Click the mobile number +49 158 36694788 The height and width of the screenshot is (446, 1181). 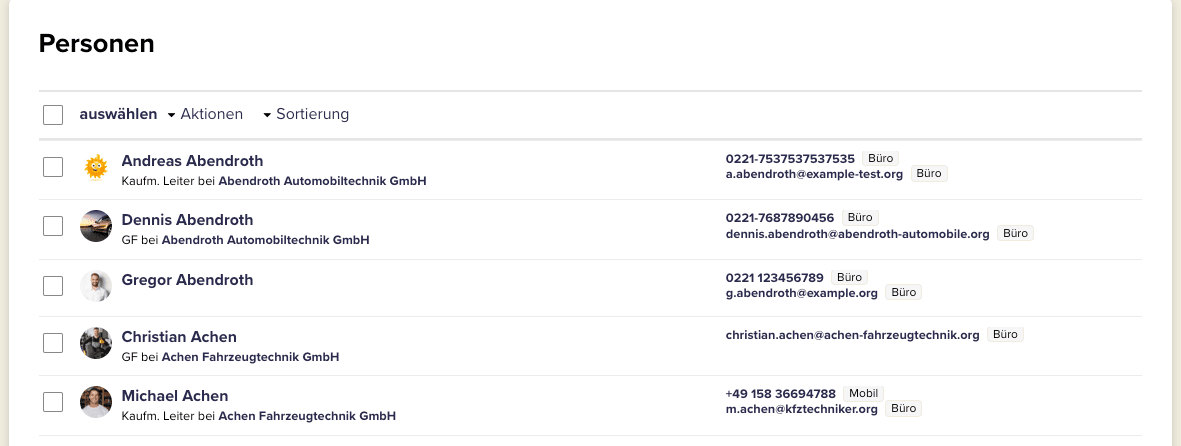pyautogui.click(x=780, y=394)
